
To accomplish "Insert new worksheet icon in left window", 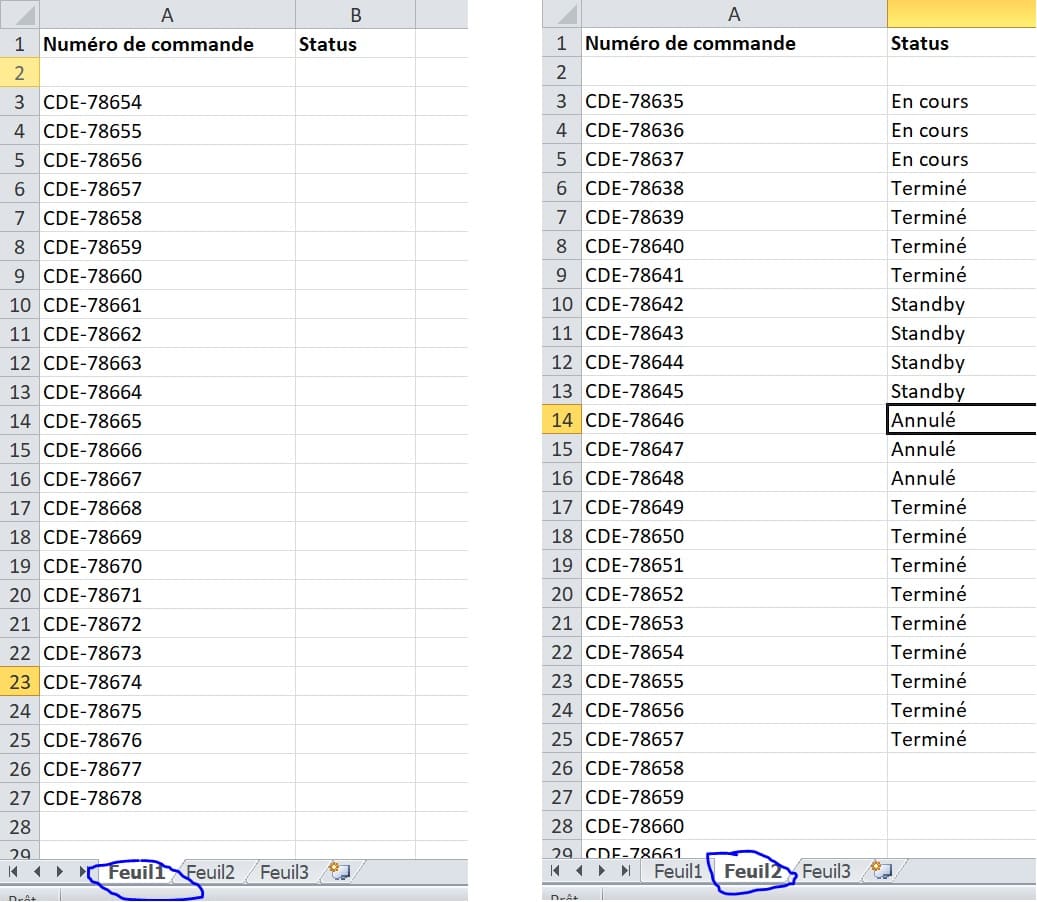I will coord(339,871).
